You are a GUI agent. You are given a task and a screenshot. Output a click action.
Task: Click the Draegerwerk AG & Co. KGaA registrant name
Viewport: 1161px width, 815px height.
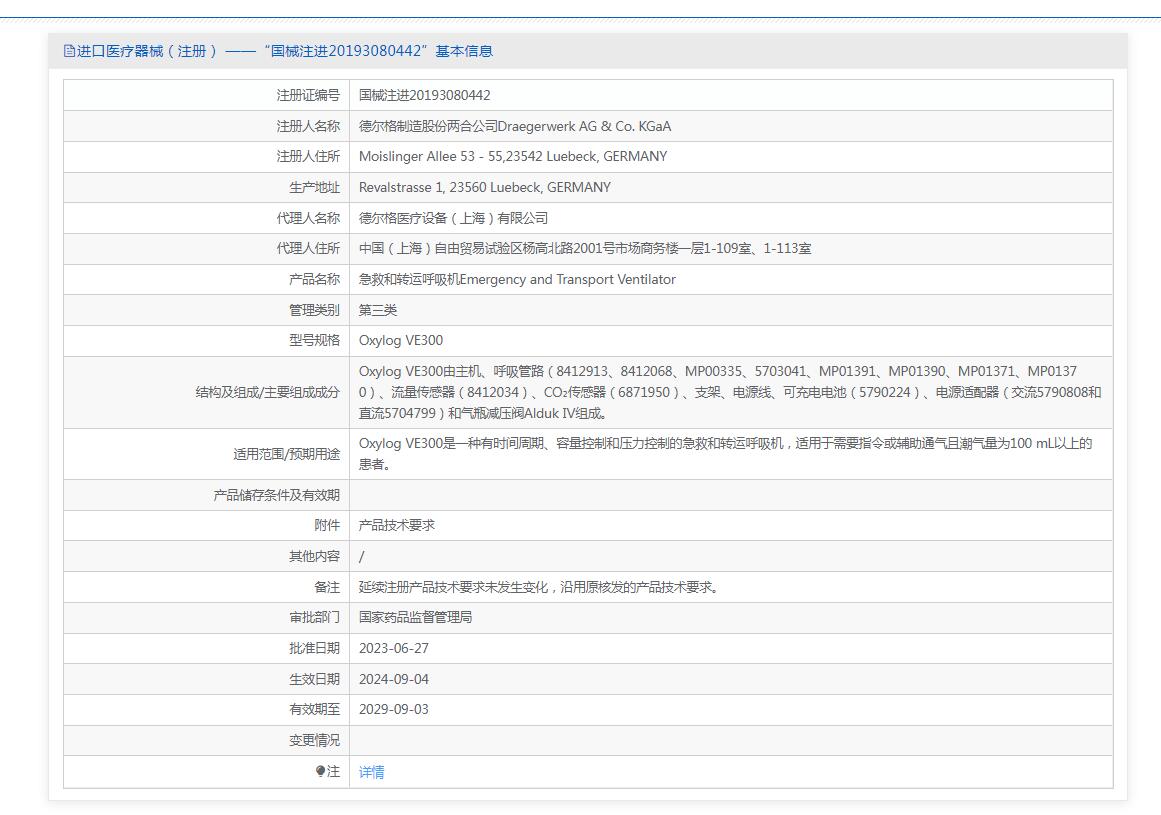click(515, 126)
